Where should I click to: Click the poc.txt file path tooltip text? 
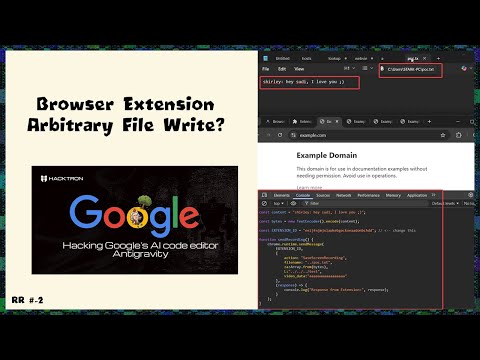coord(411,69)
